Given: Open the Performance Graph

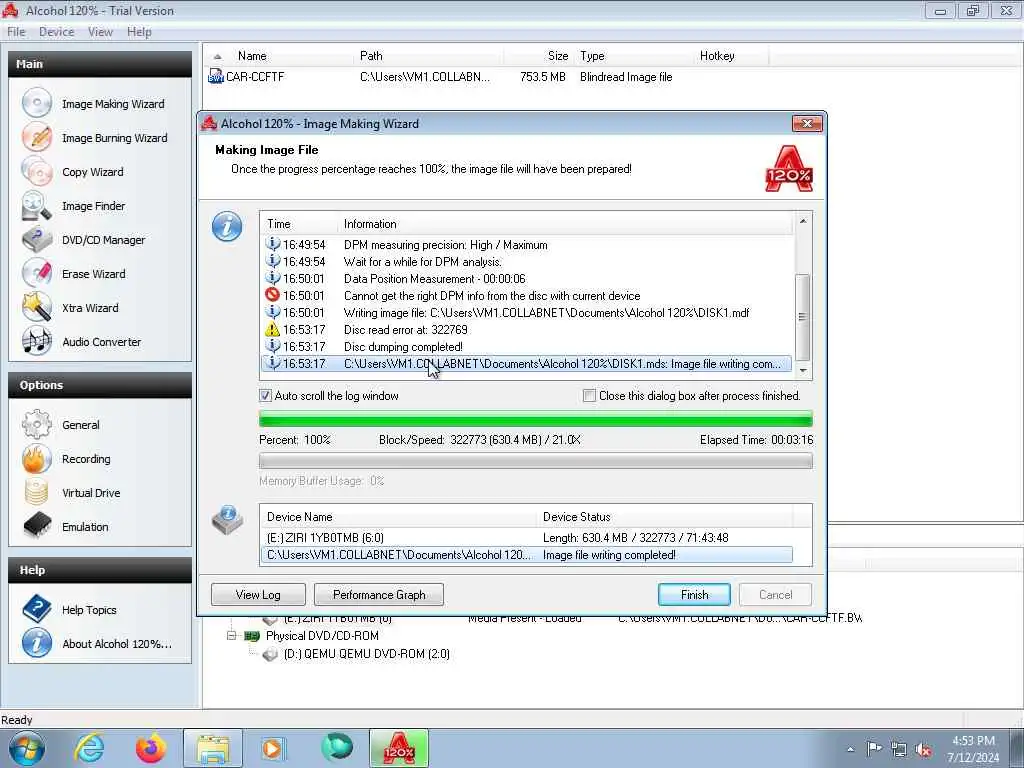Looking at the screenshot, I should (379, 594).
